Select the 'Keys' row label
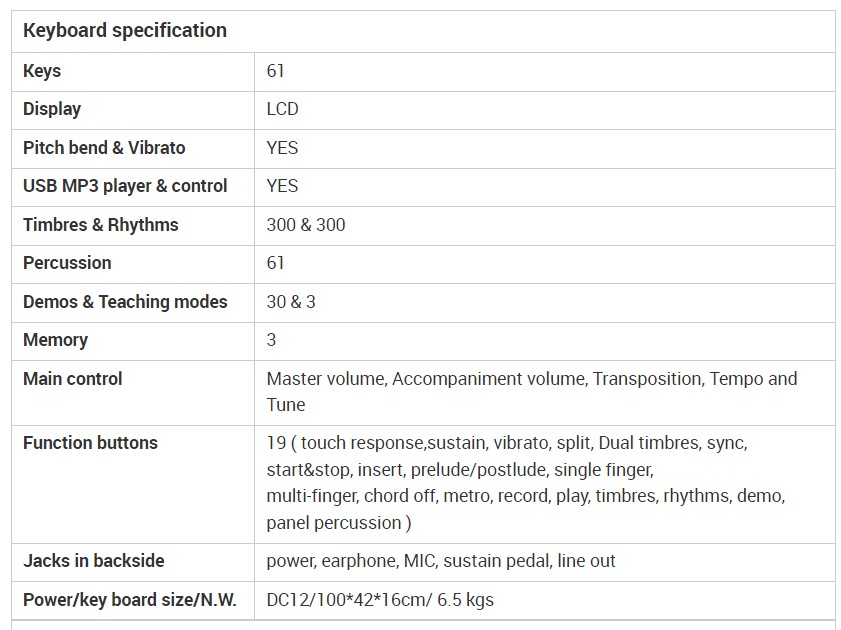The width and height of the screenshot is (841, 630). point(42,71)
